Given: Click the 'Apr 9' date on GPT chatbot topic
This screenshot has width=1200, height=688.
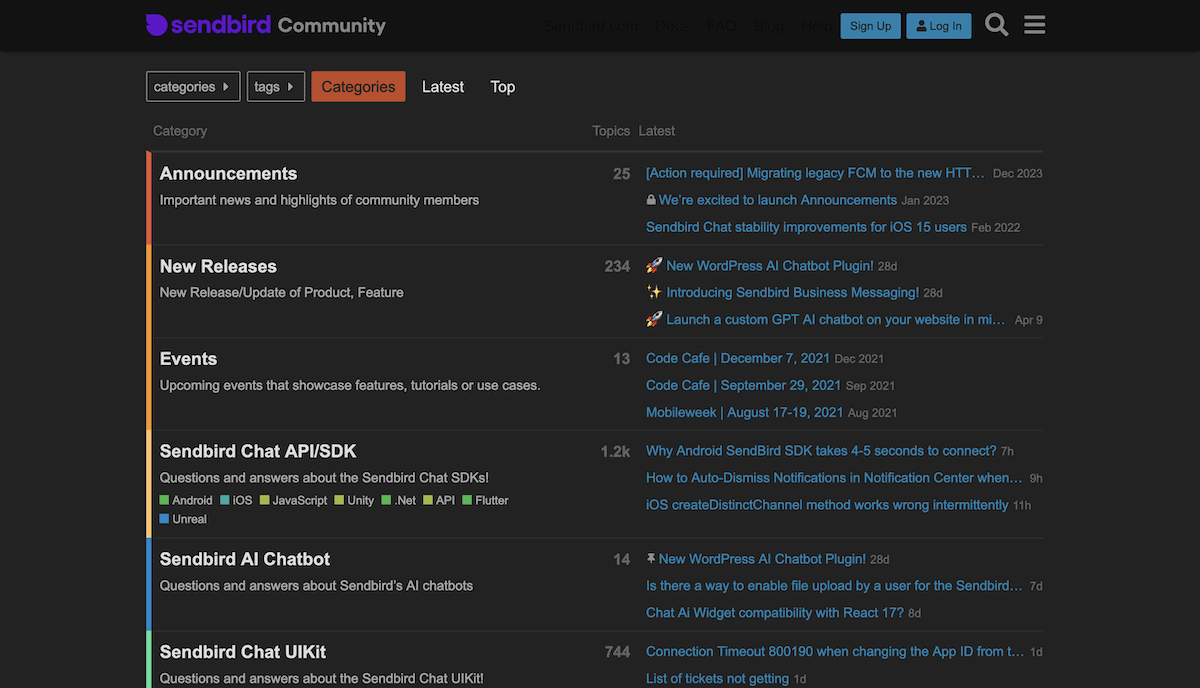Looking at the screenshot, I should (1028, 320).
